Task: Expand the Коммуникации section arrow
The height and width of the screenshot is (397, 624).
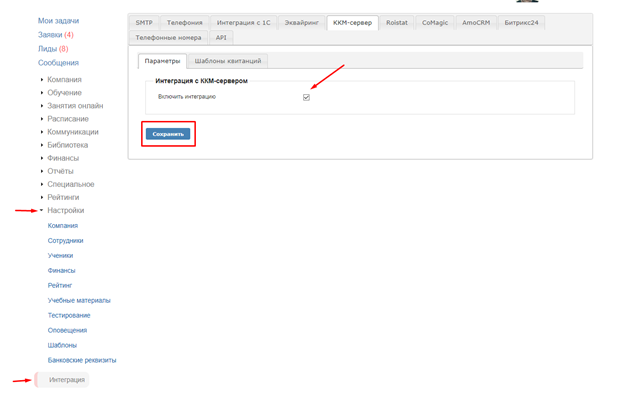Action: click(x=42, y=132)
